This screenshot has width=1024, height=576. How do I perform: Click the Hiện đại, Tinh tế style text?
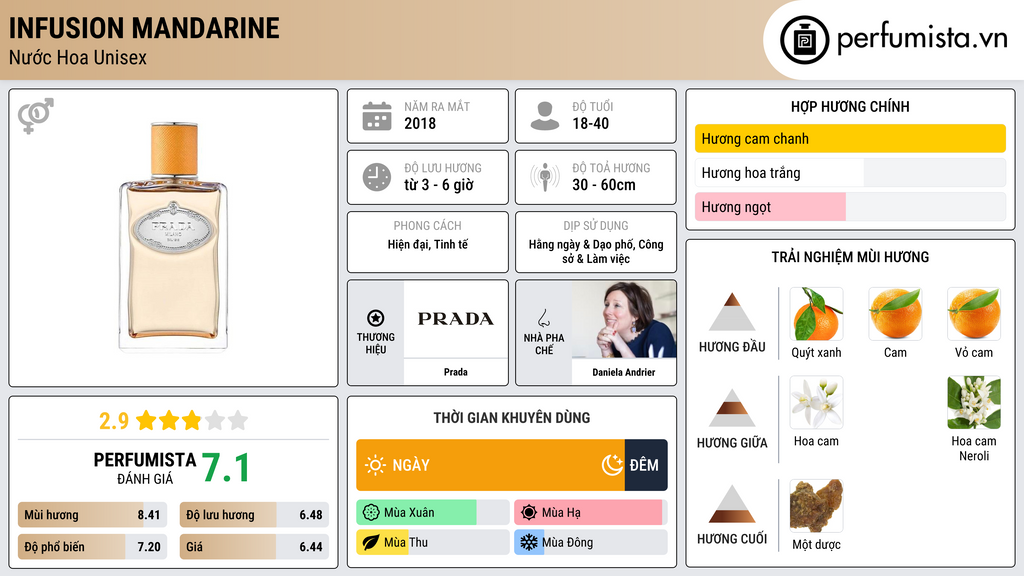428,244
